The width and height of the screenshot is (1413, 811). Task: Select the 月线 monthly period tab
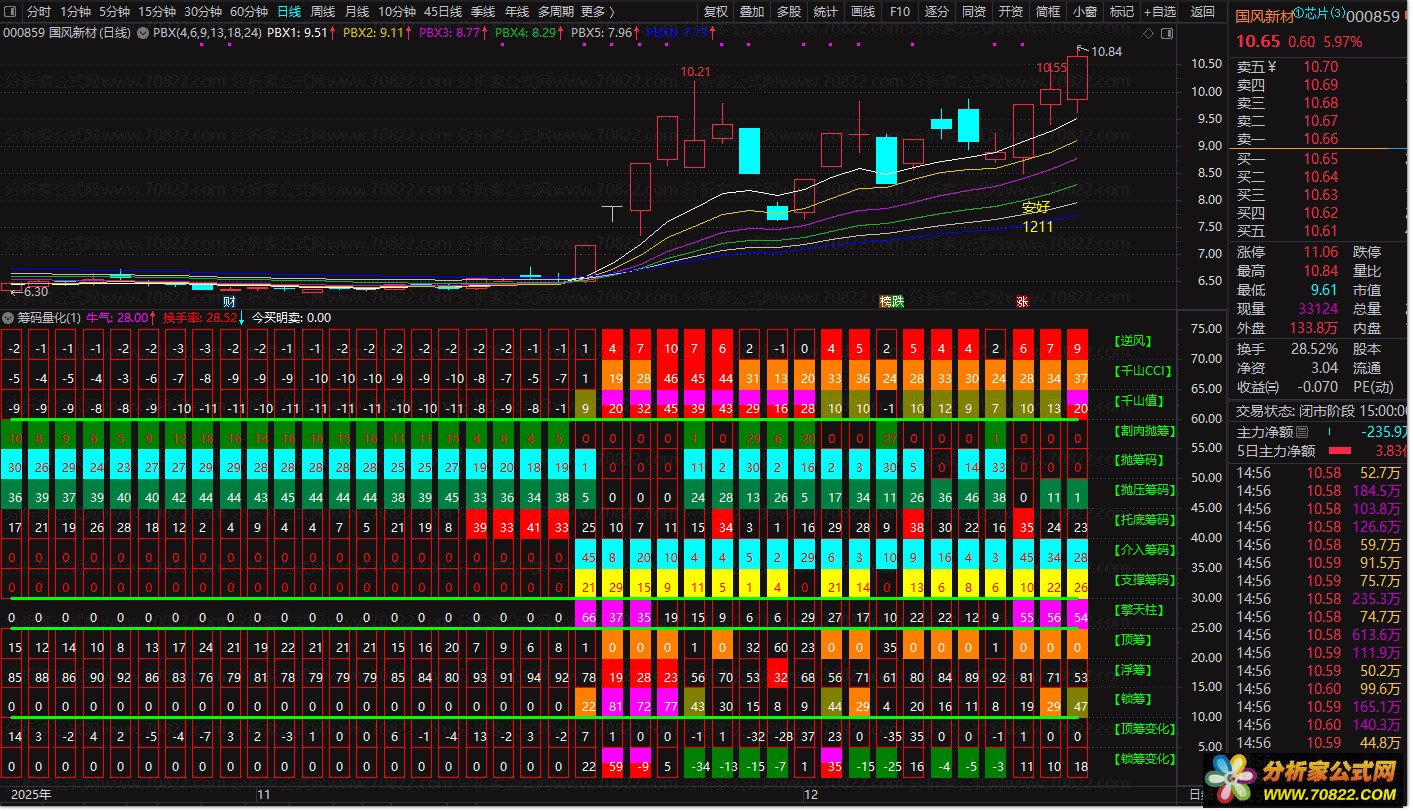click(357, 12)
